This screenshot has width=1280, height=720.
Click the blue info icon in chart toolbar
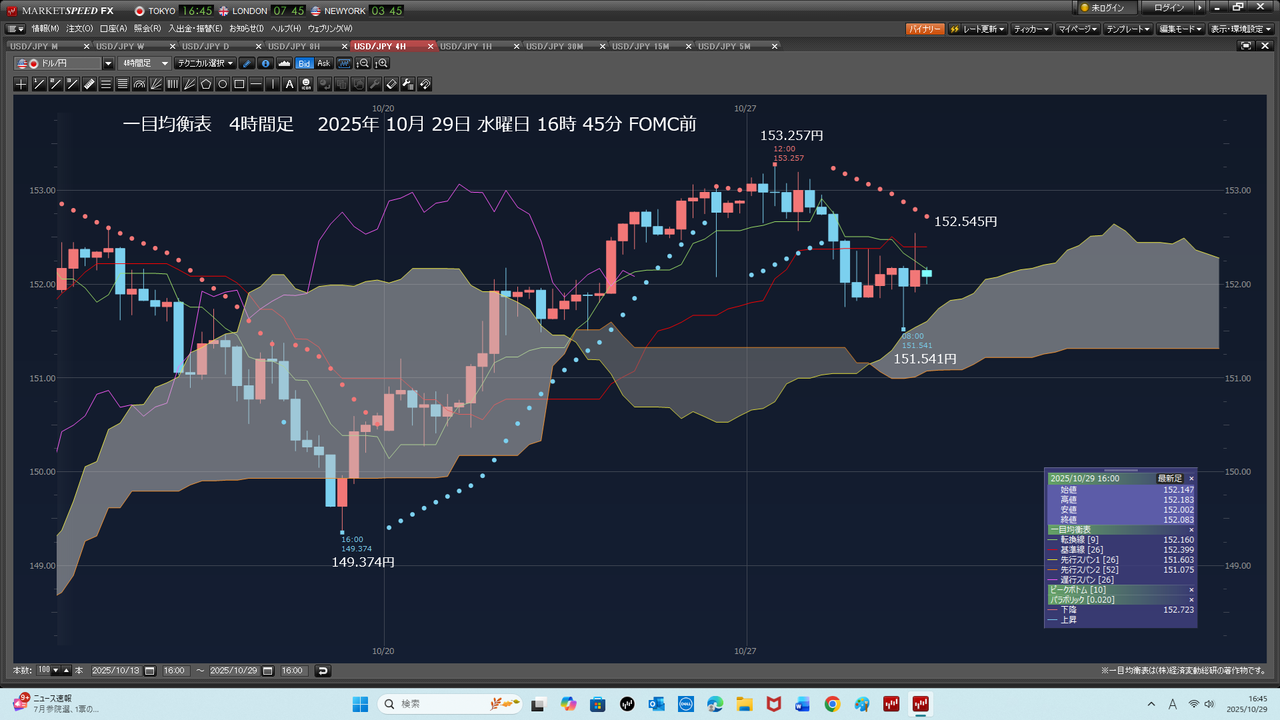pyautogui.click(x=266, y=63)
